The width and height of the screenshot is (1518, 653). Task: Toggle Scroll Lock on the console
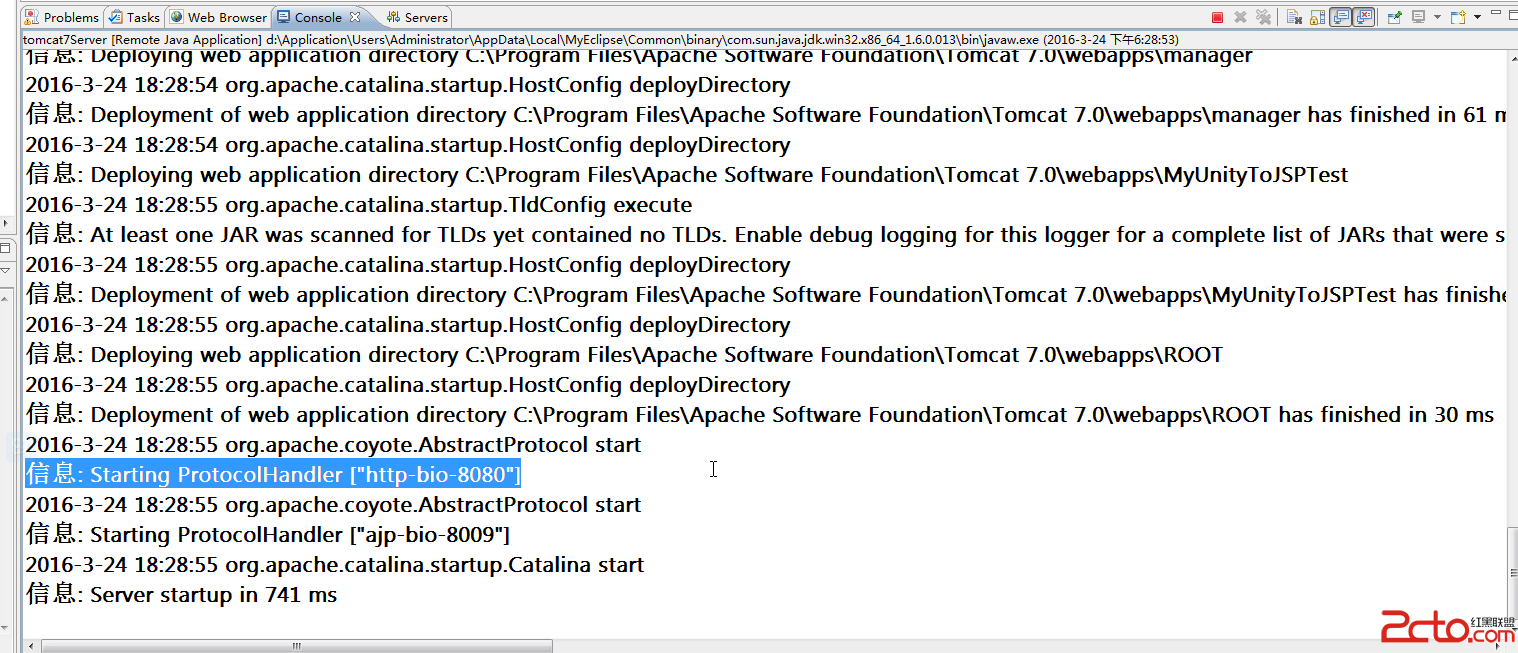click(x=1317, y=17)
